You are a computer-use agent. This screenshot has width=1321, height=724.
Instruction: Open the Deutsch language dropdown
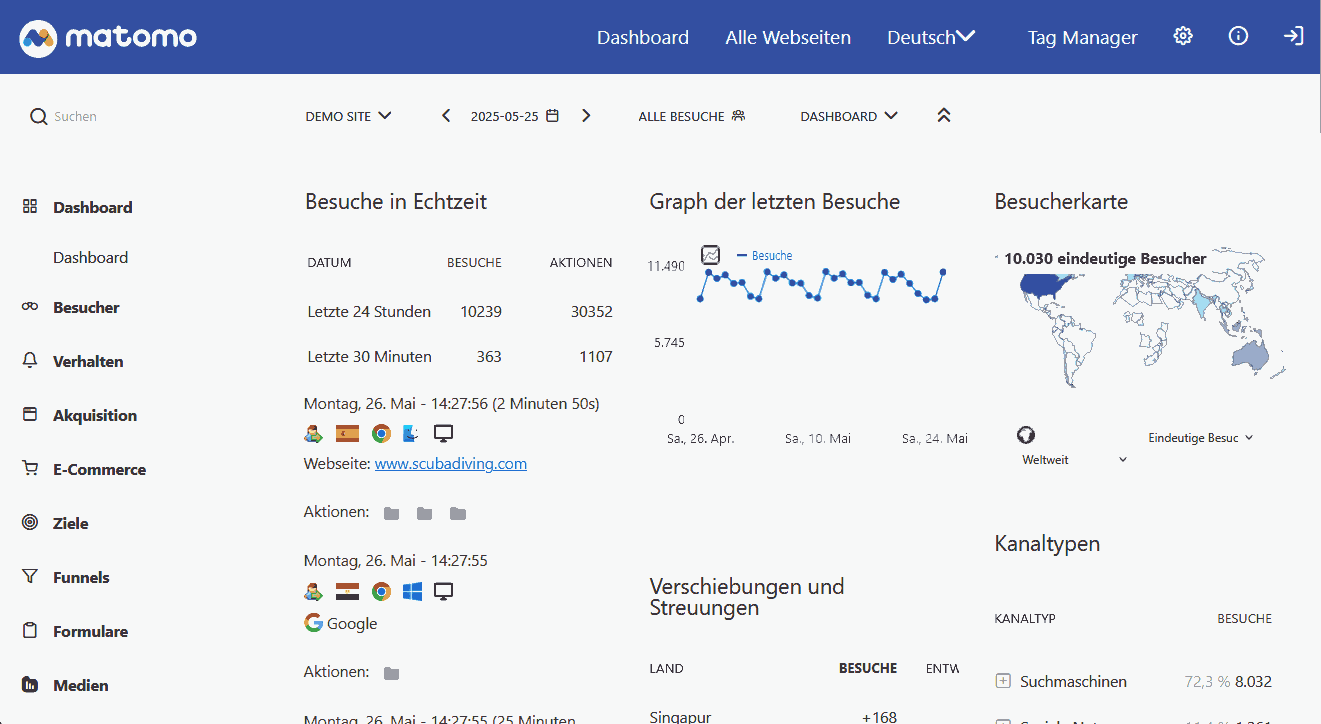931,37
